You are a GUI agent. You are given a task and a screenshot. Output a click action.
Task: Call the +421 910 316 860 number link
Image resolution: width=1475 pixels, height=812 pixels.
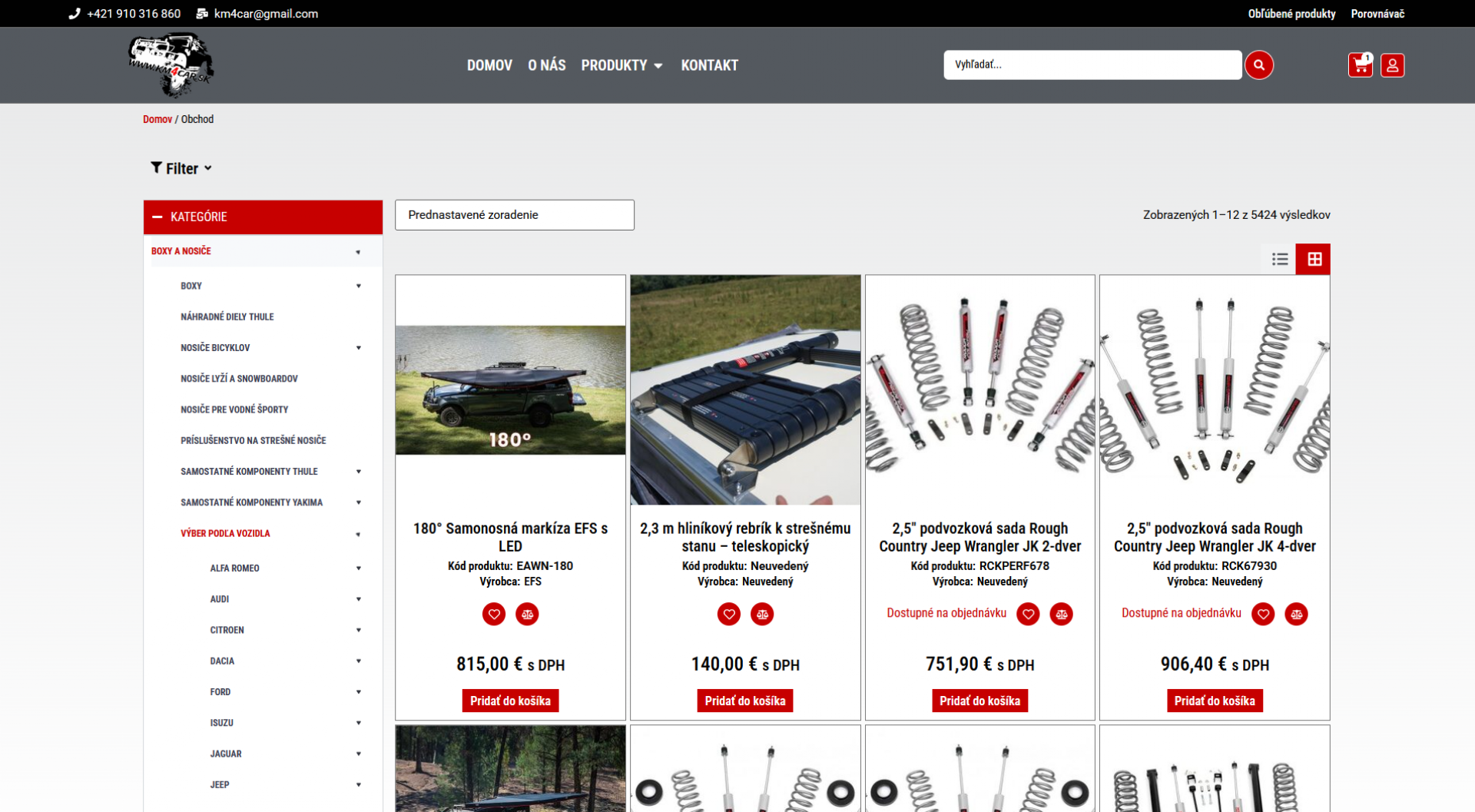134,14
